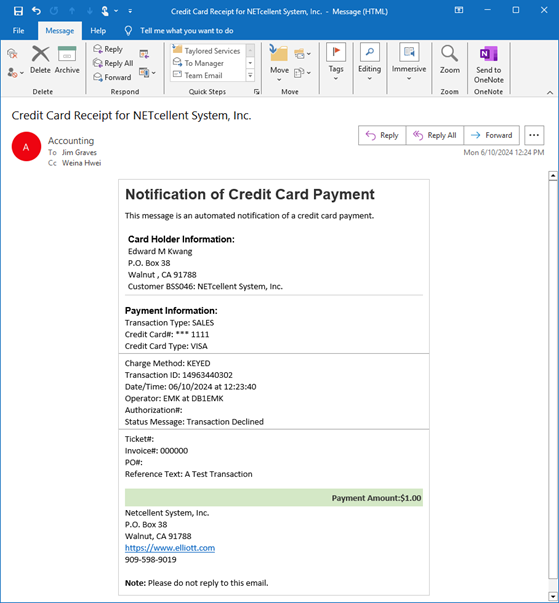Click the message body vertical scrollbar
This screenshot has height=603, width=559.
point(553,387)
